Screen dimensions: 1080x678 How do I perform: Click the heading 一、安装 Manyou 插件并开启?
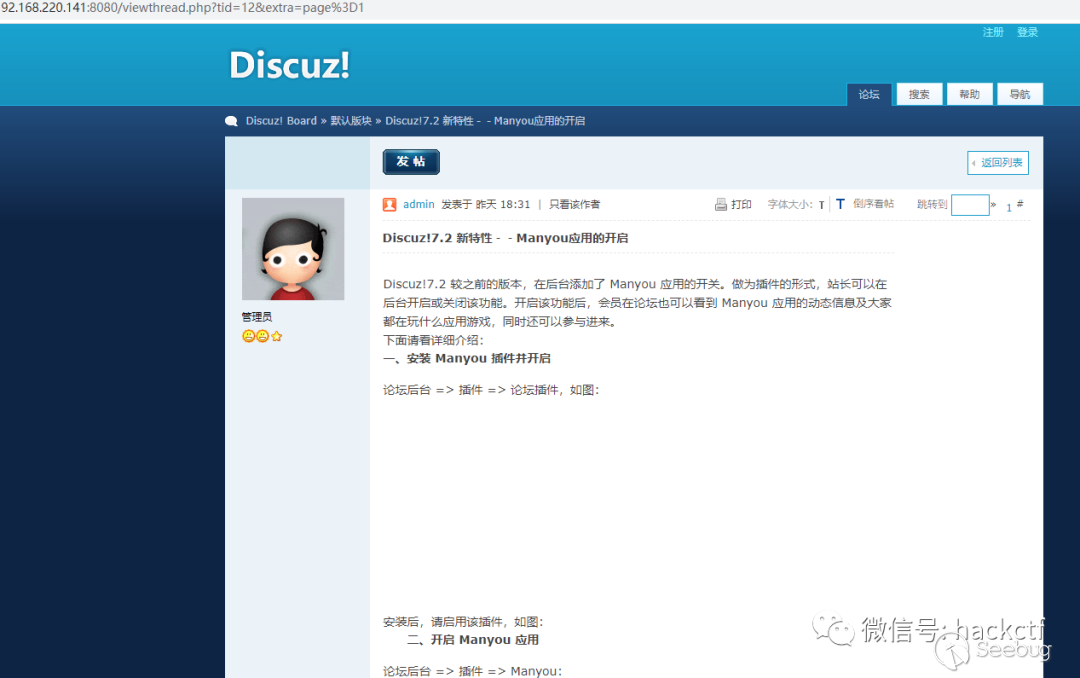(x=466, y=358)
